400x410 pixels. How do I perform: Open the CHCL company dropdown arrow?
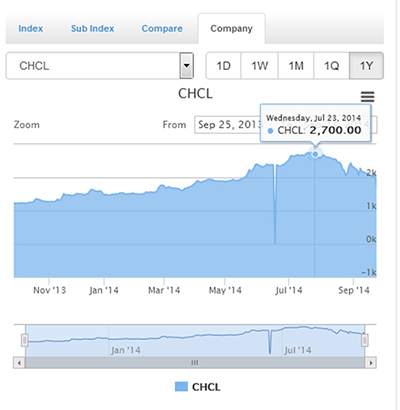pos(187,65)
